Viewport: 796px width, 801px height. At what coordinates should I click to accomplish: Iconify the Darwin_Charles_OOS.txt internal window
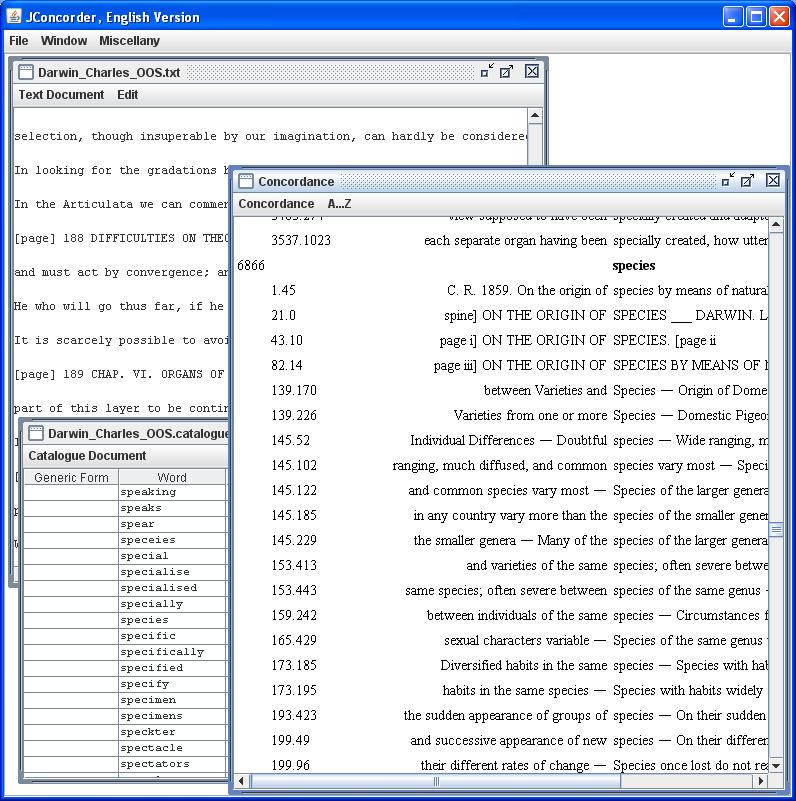487,71
